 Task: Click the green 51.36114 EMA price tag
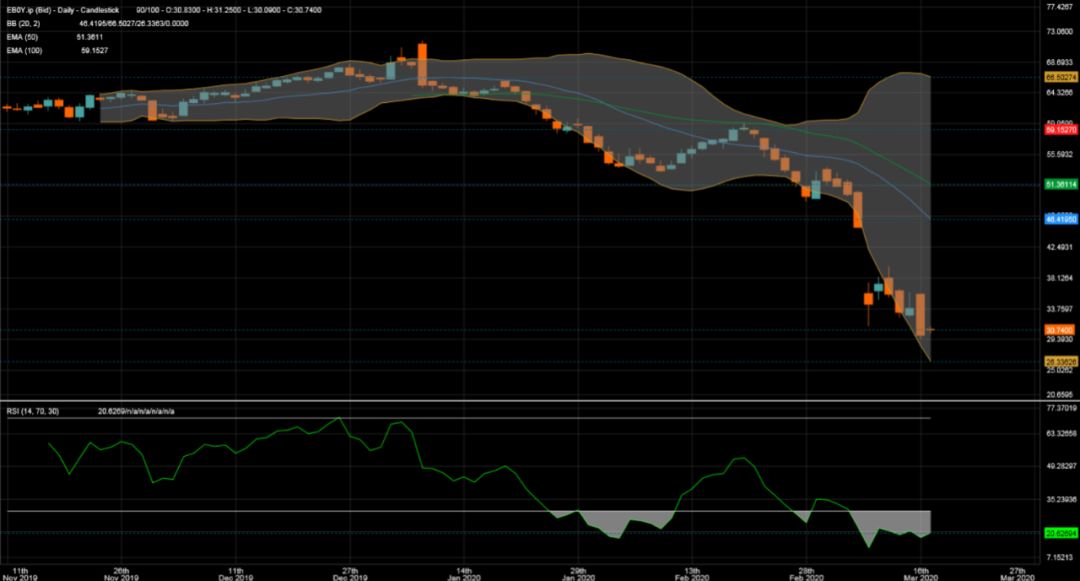[1060, 185]
